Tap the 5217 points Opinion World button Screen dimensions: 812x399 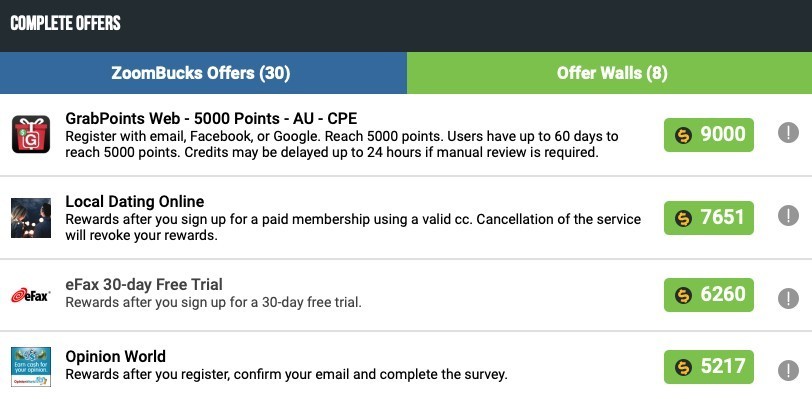[x=708, y=367]
